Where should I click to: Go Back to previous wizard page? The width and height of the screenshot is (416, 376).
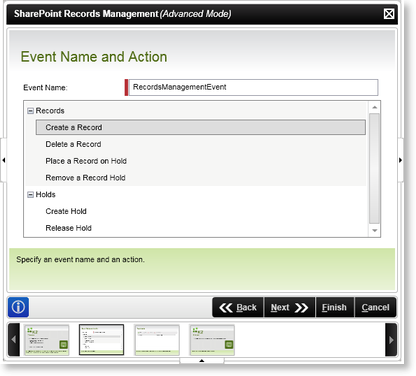(238, 307)
